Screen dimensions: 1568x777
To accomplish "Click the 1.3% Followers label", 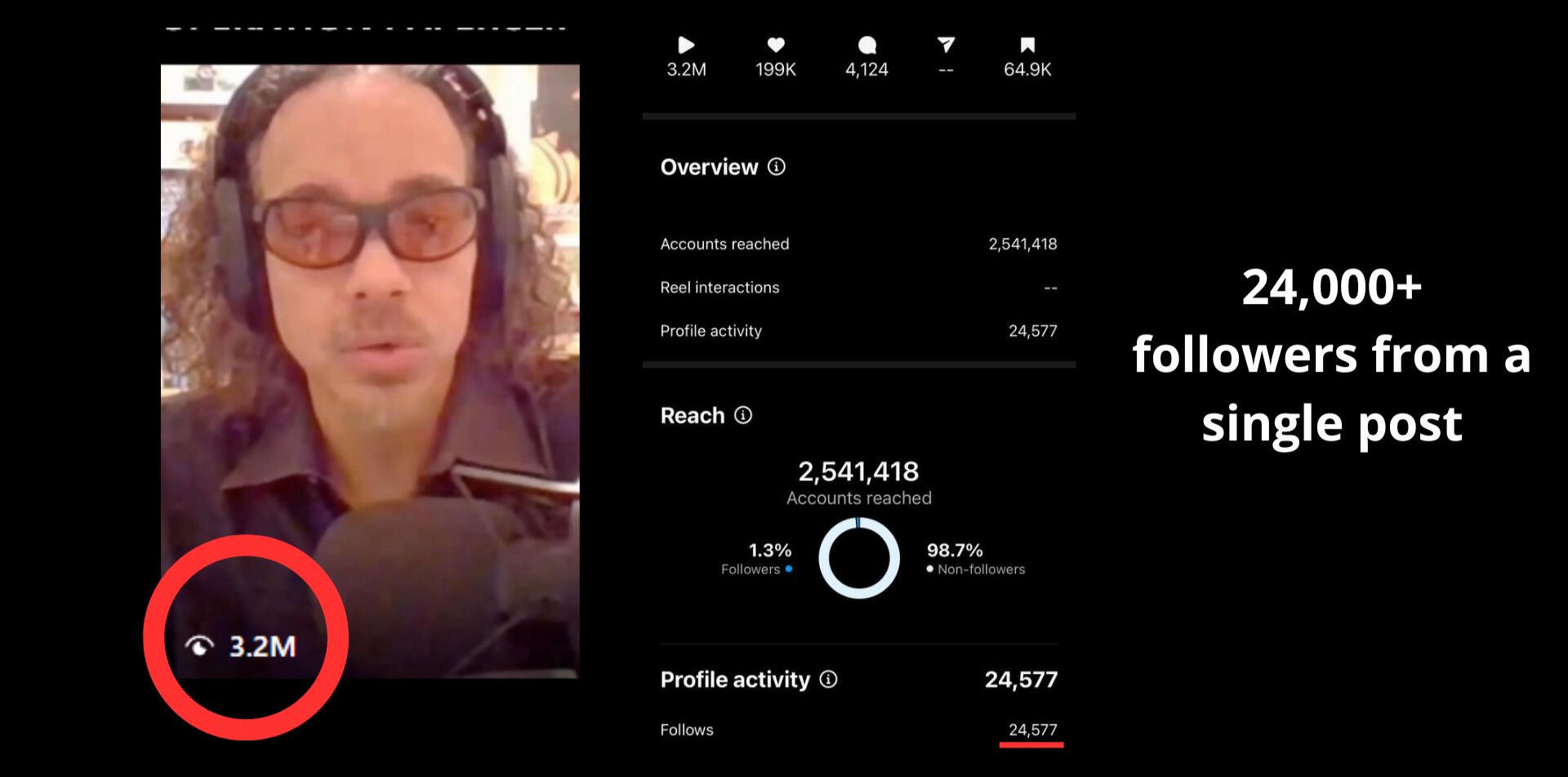I will (x=757, y=559).
